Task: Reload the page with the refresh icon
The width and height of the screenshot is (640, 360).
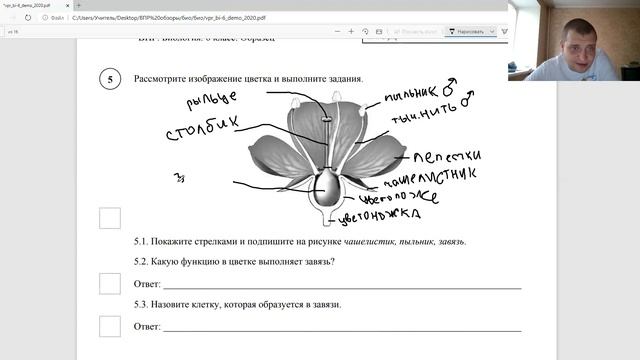Action: click(x=28, y=18)
